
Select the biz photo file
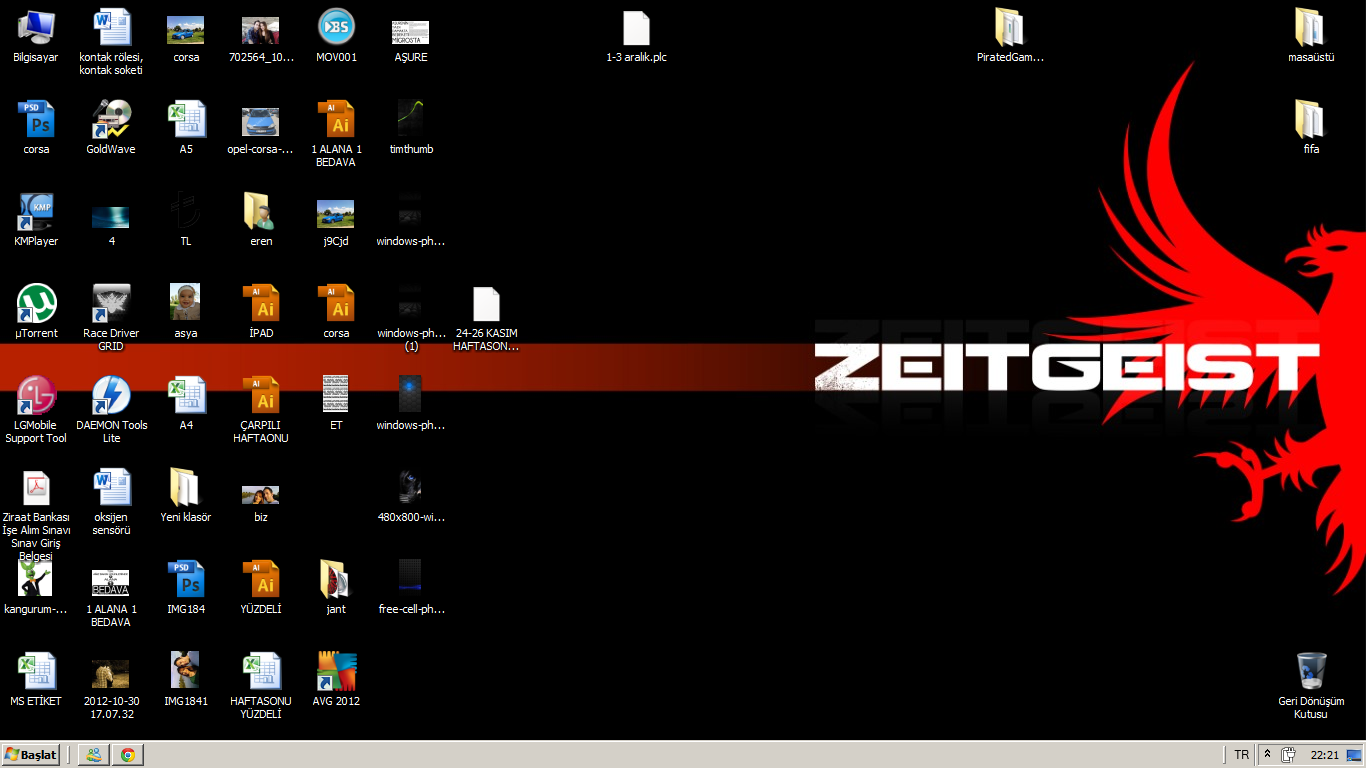point(261,496)
